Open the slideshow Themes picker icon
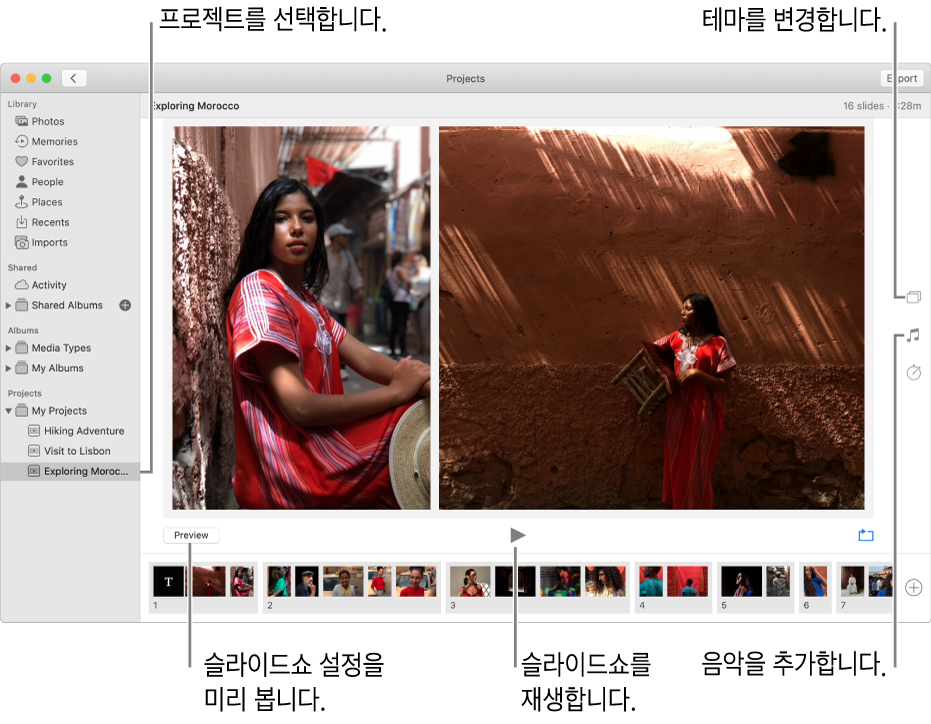Image resolution: width=931 pixels, height=724 pixels. [x=913, y=296]
